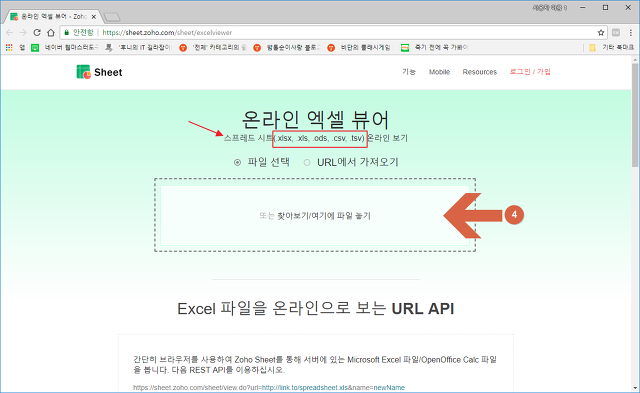This screenshot has height=393, width=640.
Task: Select the 파일 선택 radio option
Action: point(237,162)
